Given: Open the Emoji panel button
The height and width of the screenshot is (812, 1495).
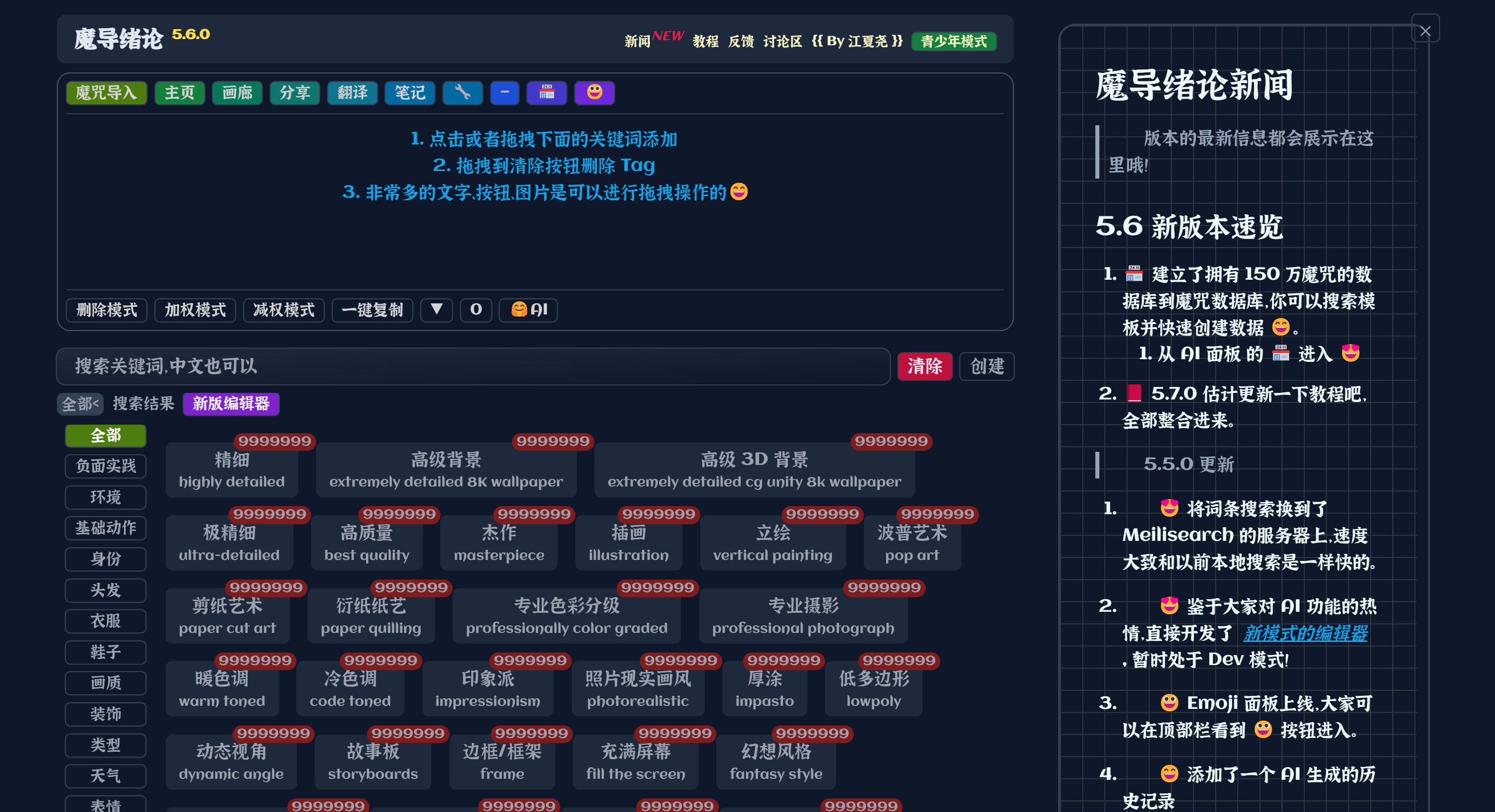Looking at the screenshot, I should (x=594, y=93).
